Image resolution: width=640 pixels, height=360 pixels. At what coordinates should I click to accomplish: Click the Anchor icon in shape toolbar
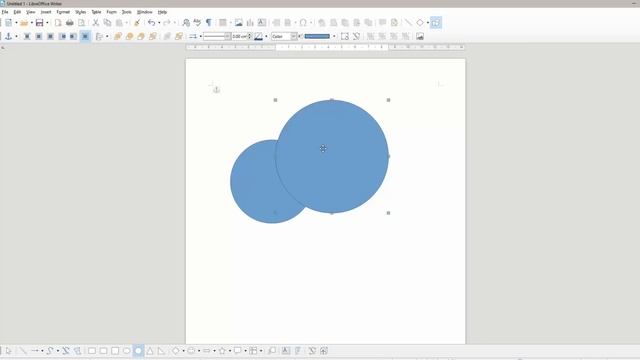(x=9, y=37)
